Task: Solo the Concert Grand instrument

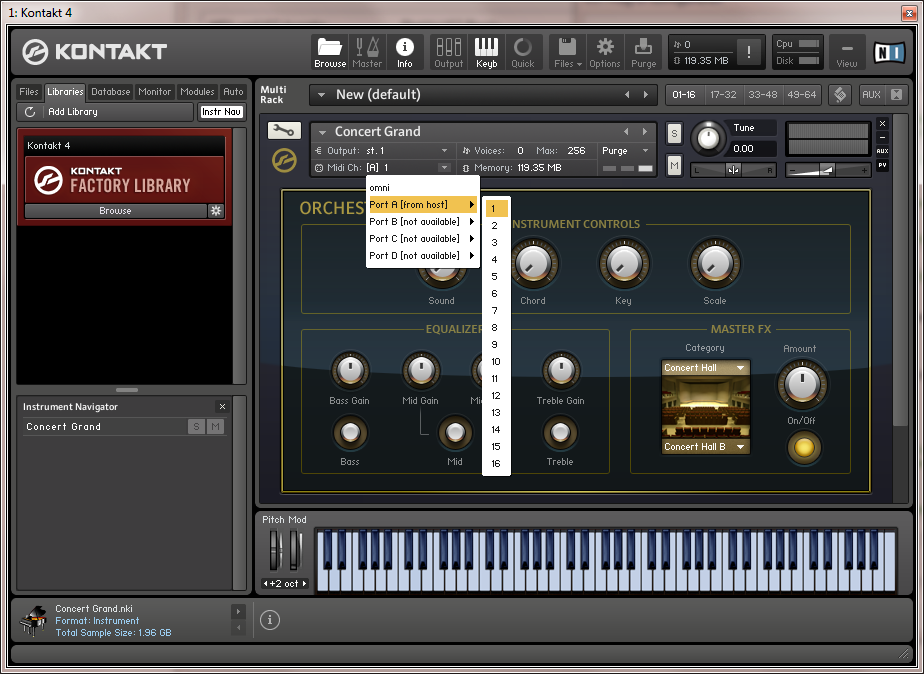Action: (x=674, y=133)
